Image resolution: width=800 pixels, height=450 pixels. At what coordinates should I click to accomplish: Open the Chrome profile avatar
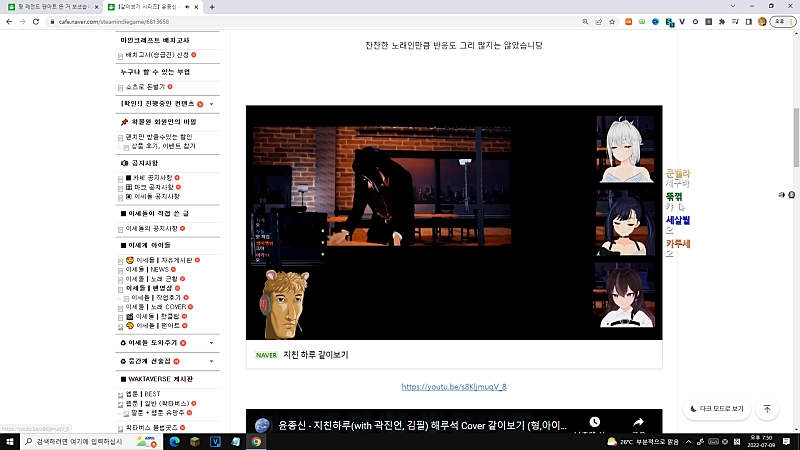tap(762, 22)
